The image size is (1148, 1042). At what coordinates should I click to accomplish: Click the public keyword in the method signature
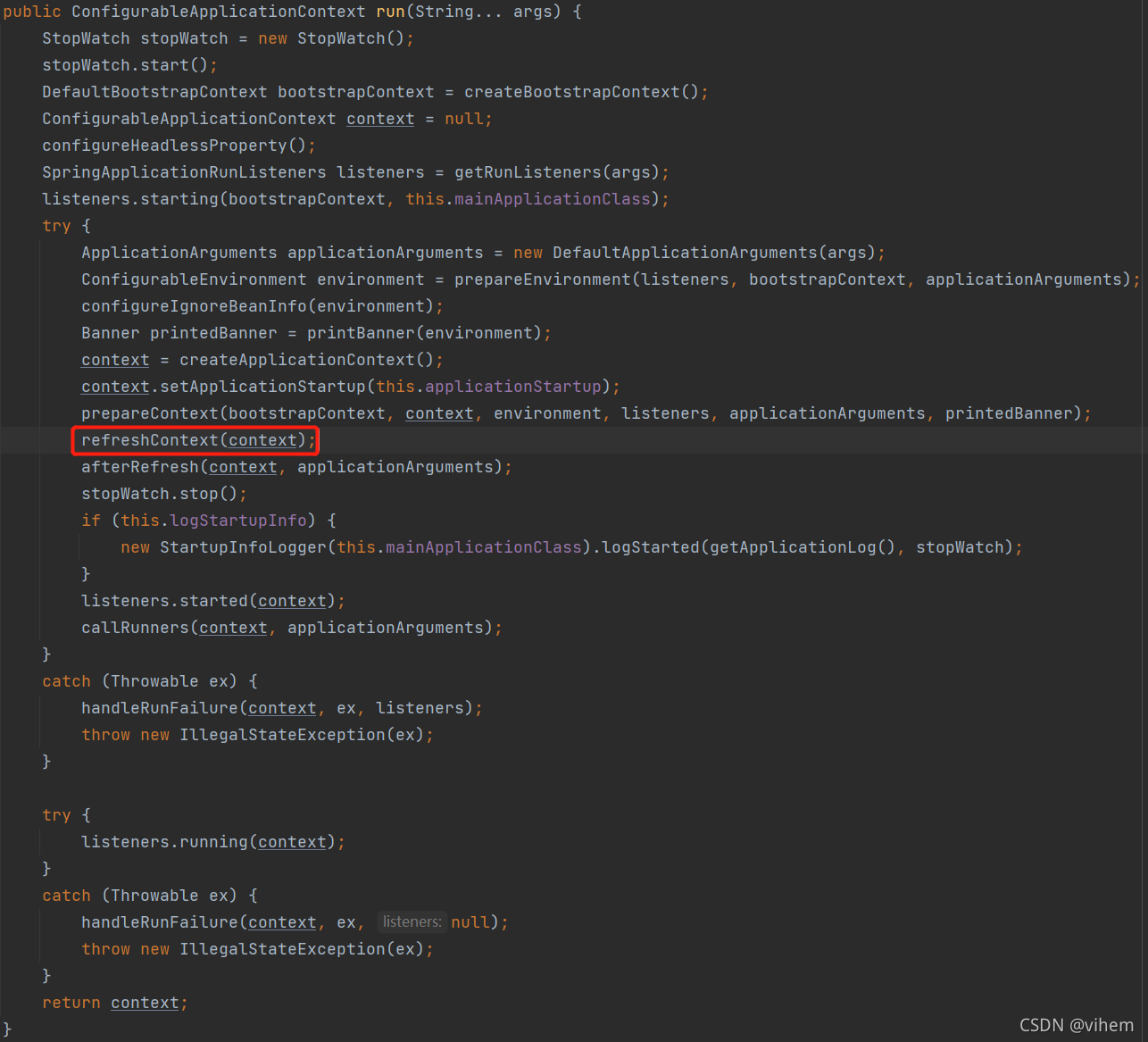(x=32, y=12)
